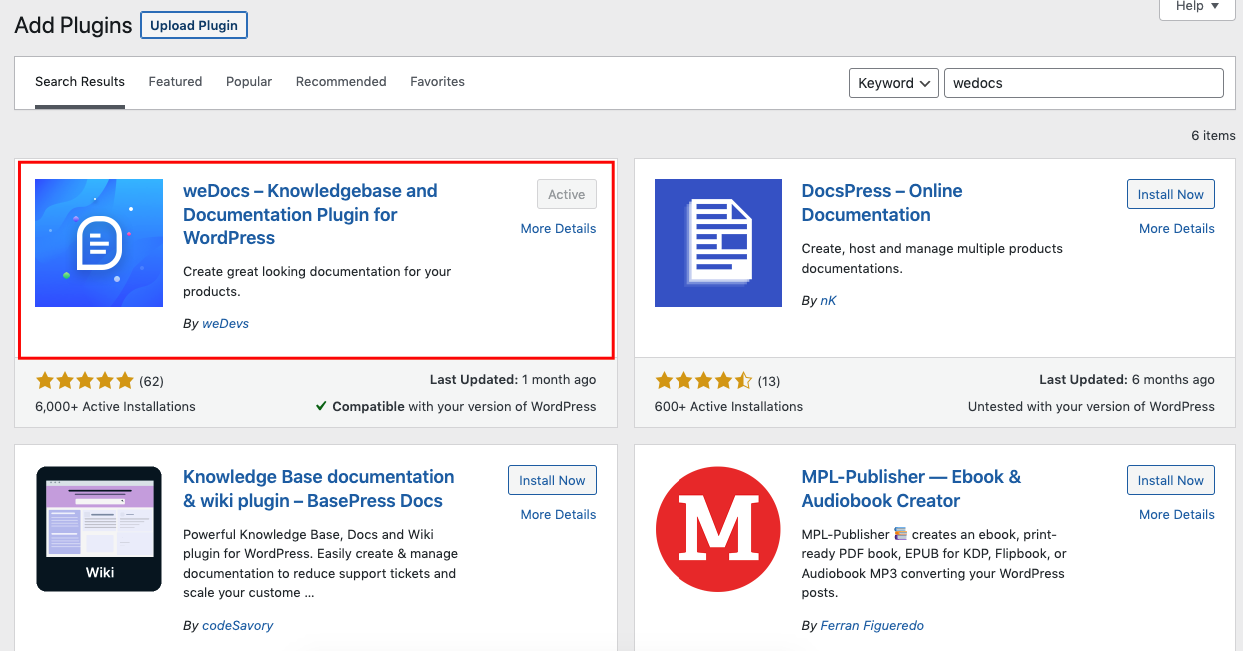
Task: Click the Active button for weDocs
Action: point(567,195)
